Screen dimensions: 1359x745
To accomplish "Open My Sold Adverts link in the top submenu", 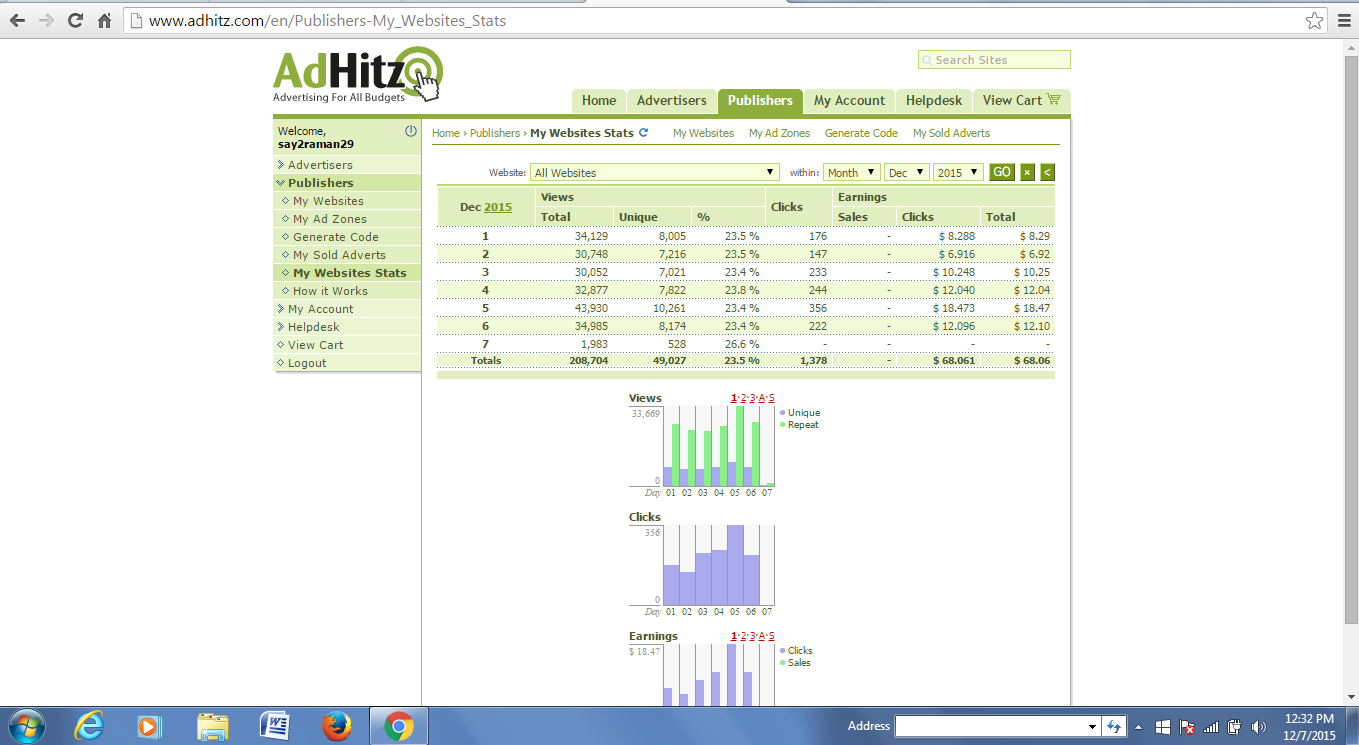I will (951, 133).
